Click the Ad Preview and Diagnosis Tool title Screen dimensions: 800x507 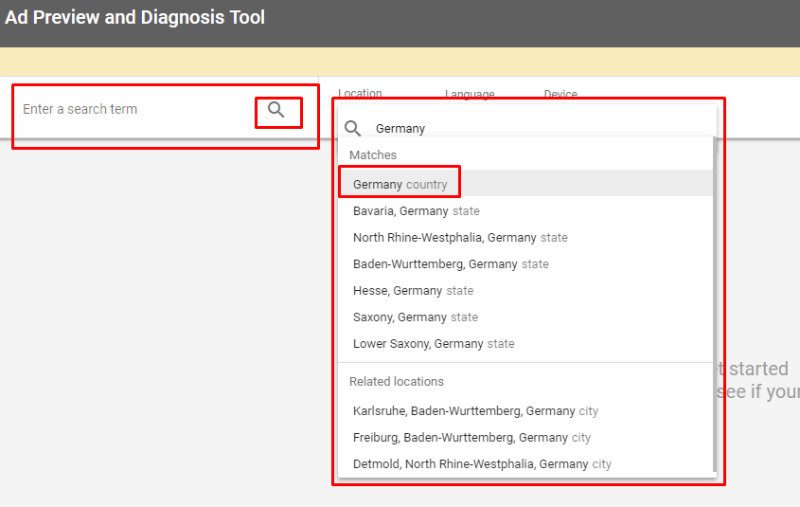pos(135,17)
